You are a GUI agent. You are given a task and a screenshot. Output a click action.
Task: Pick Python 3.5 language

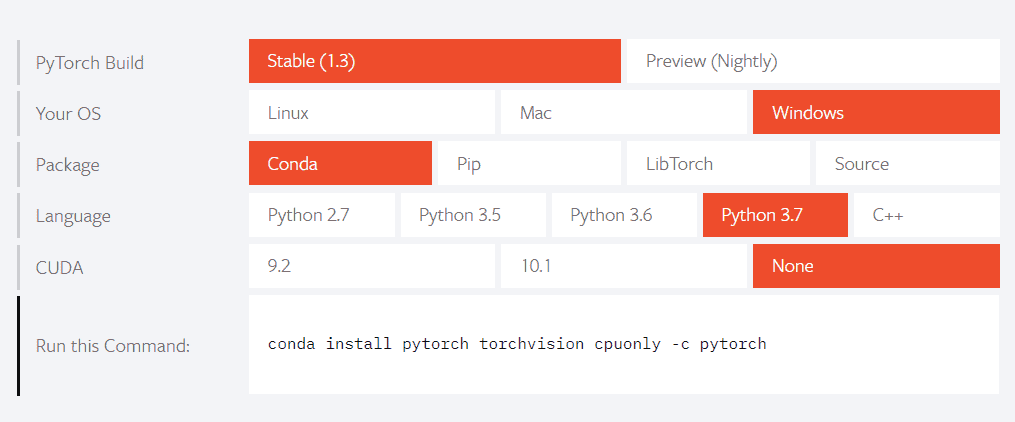(x=473, y=215)
